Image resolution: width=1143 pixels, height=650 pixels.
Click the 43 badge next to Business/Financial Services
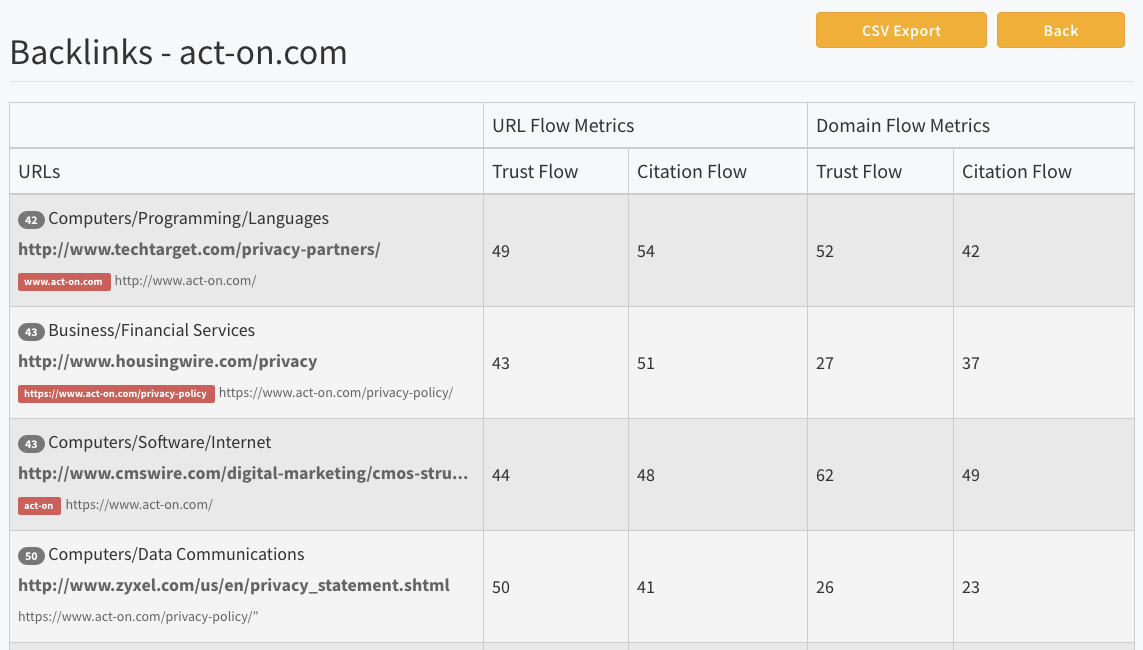[x=31, y=332]
